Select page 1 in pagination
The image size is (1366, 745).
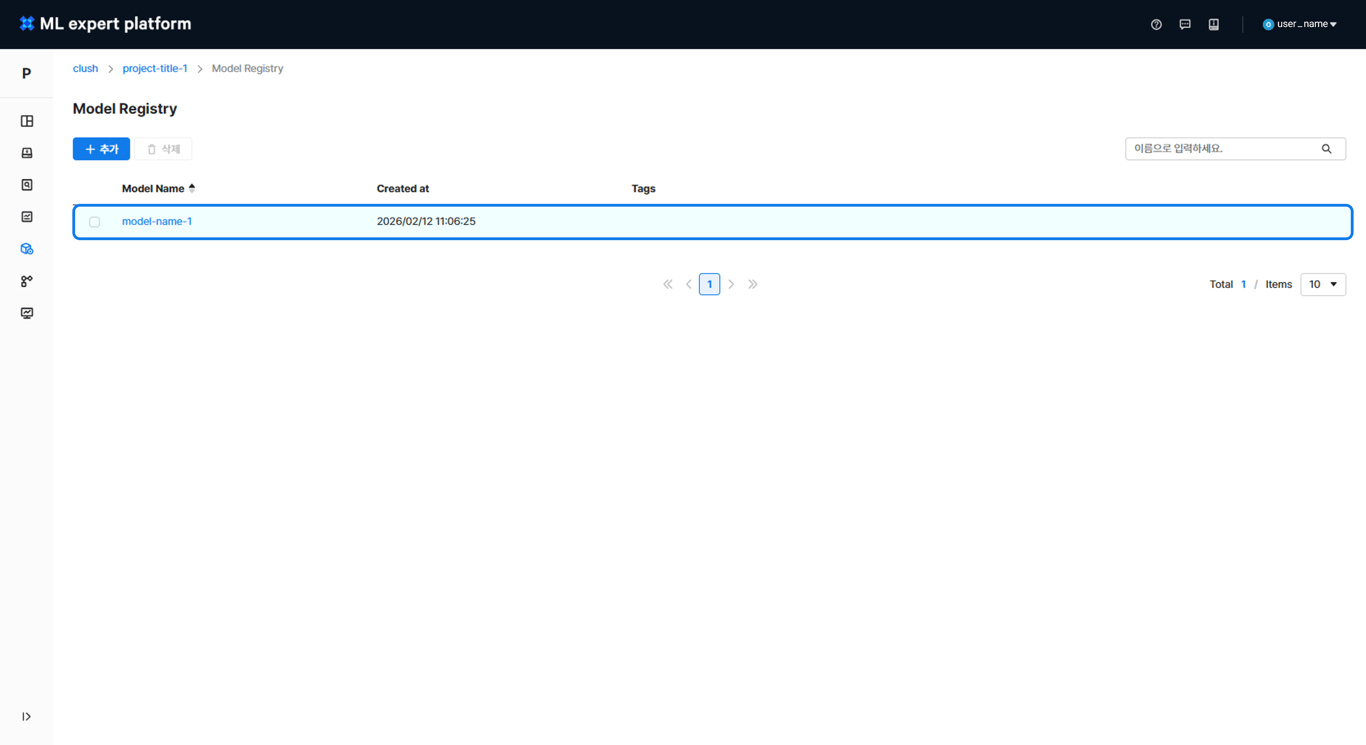tap(709, 284)
